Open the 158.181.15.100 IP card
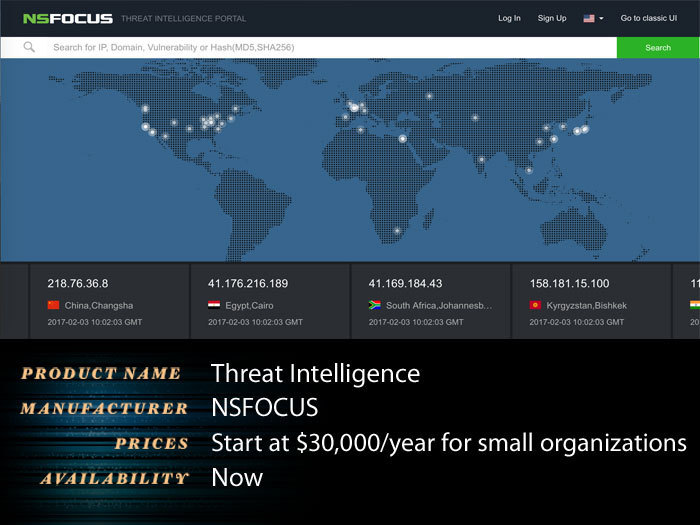This screenshot has width=700, height=525. click(592, 301)
